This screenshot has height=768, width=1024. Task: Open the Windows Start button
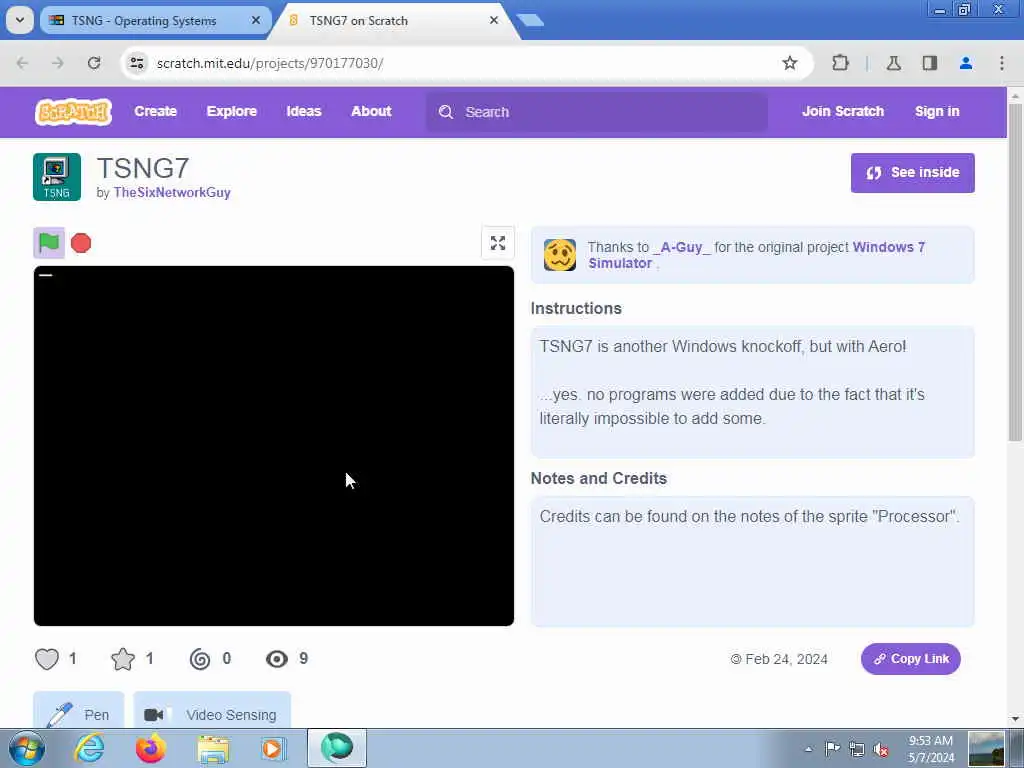[27, 748]
